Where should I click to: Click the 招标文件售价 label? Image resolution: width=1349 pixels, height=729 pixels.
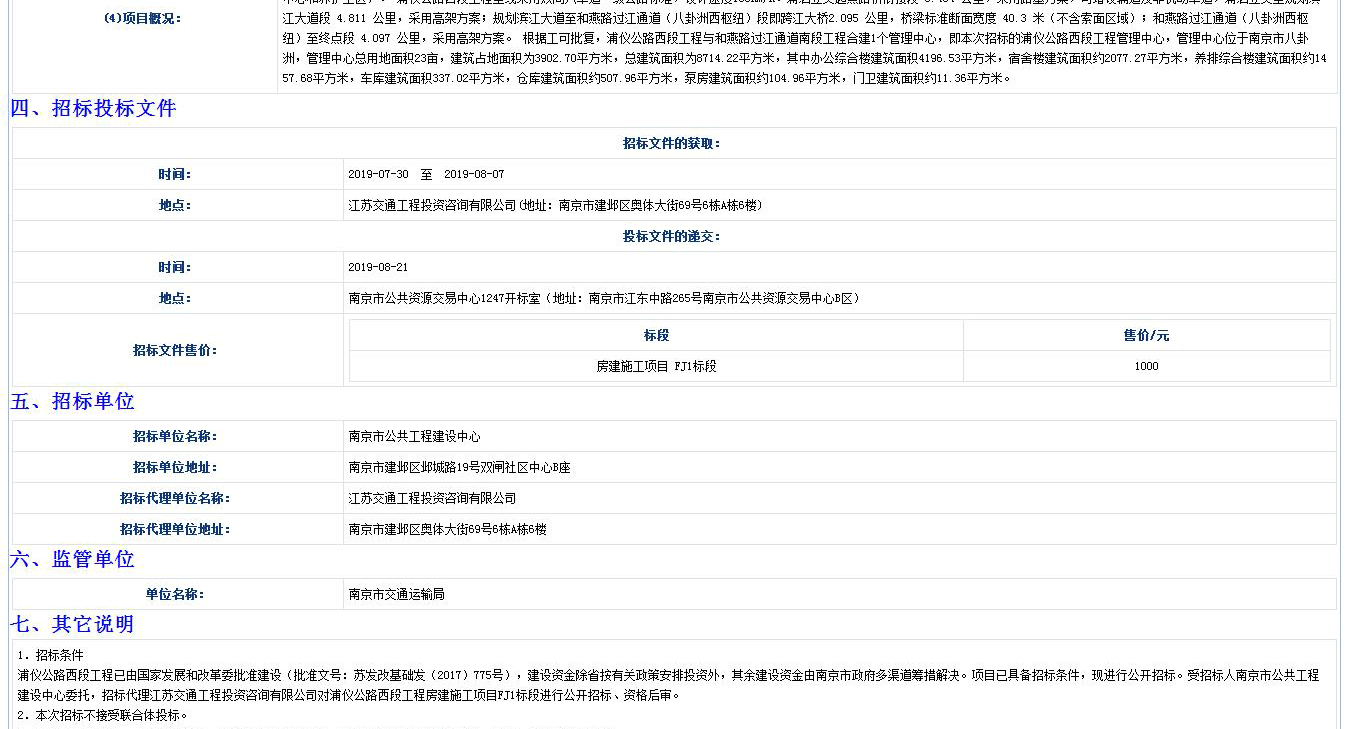pyautogui.click(x=175, y=350)
